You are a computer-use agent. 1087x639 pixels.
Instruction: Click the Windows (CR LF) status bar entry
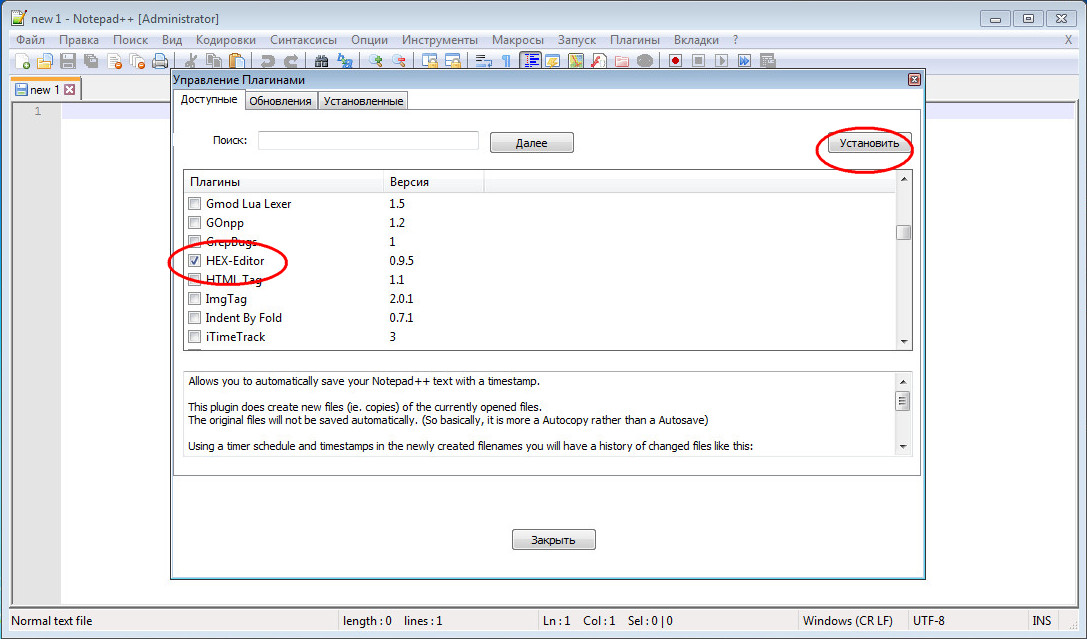848,620
